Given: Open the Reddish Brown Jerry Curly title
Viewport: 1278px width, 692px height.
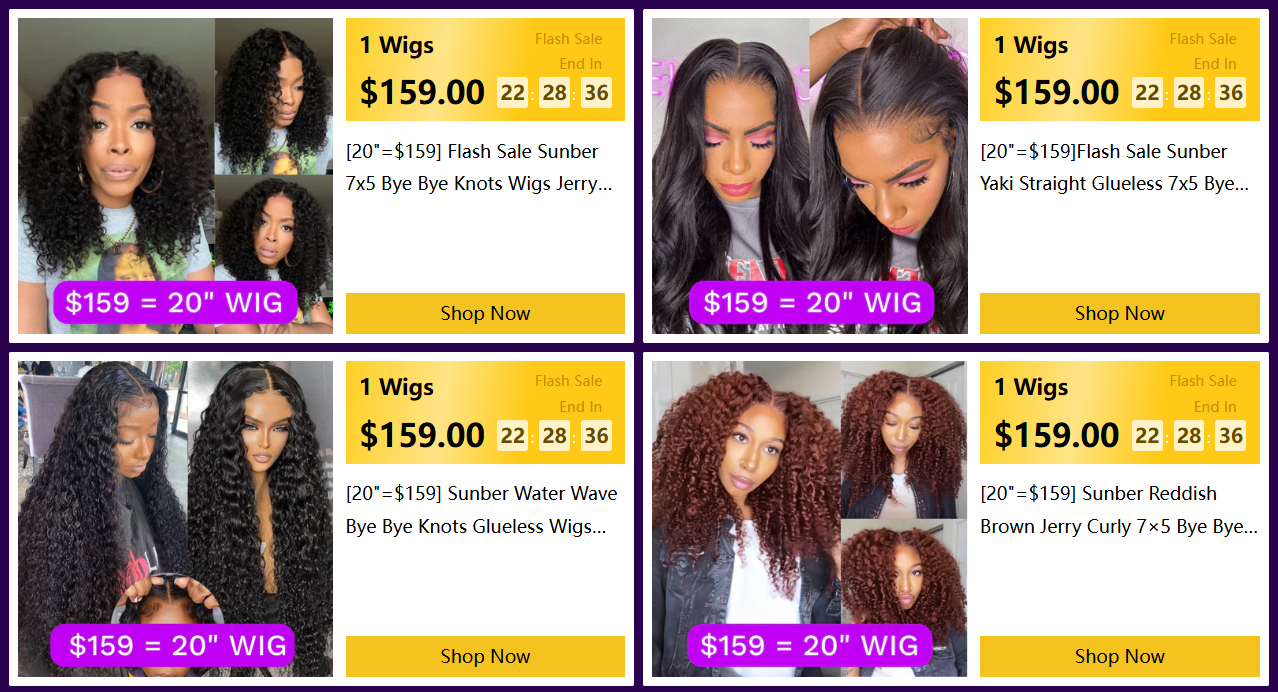Looking at the screenshot, I should [1119, 510].
